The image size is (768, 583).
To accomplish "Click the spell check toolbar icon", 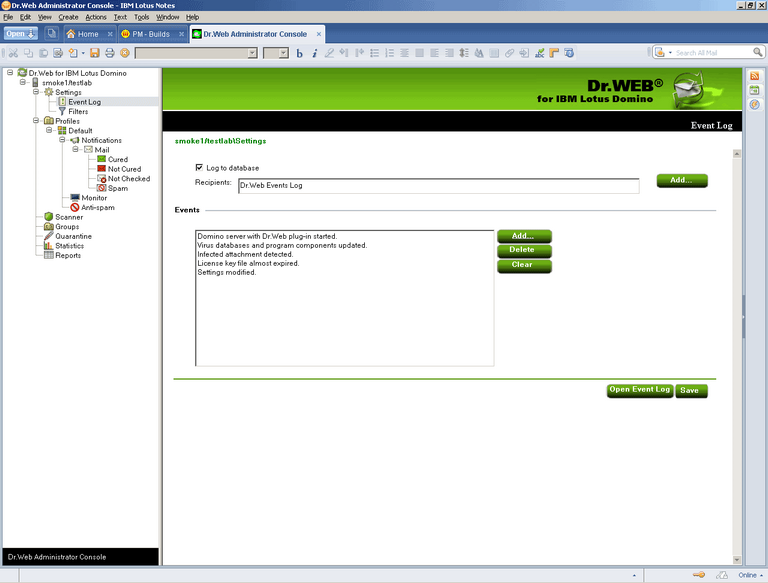I will pos(539,53).
